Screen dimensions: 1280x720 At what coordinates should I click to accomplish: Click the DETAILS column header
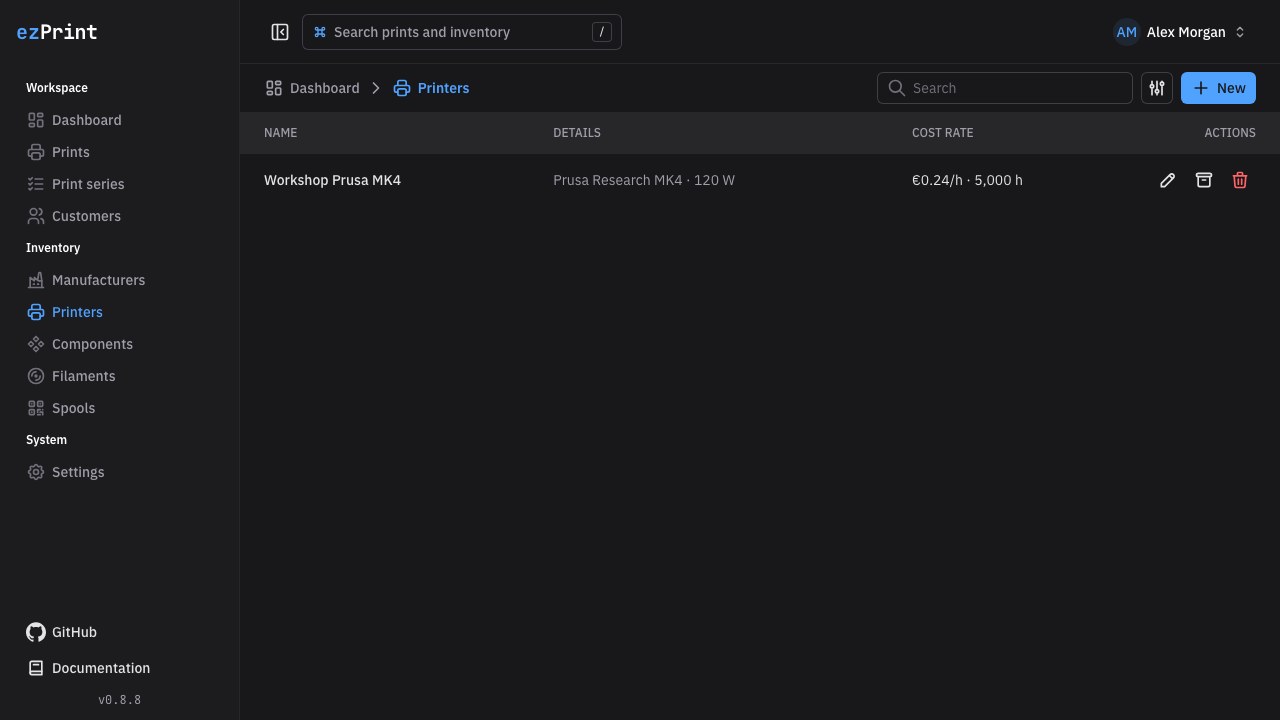tap(577, 133)
